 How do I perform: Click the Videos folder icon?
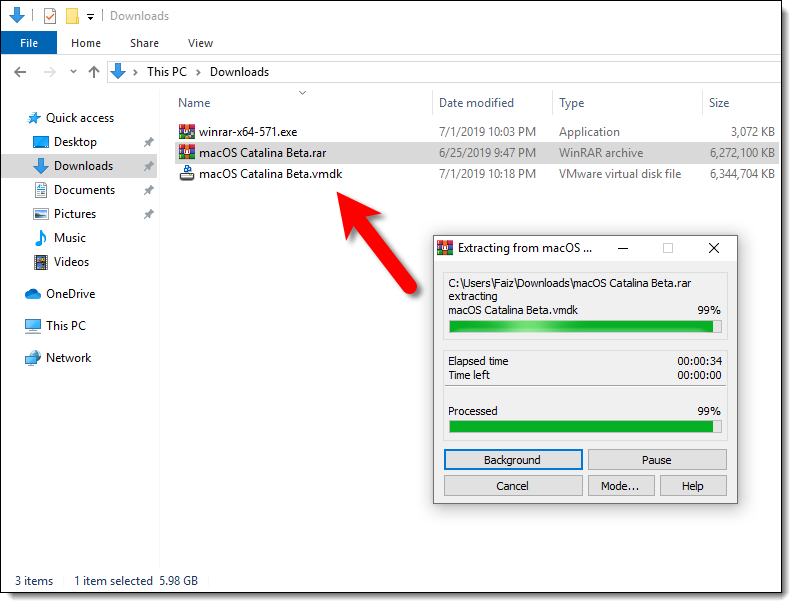(x=41, y=262)
